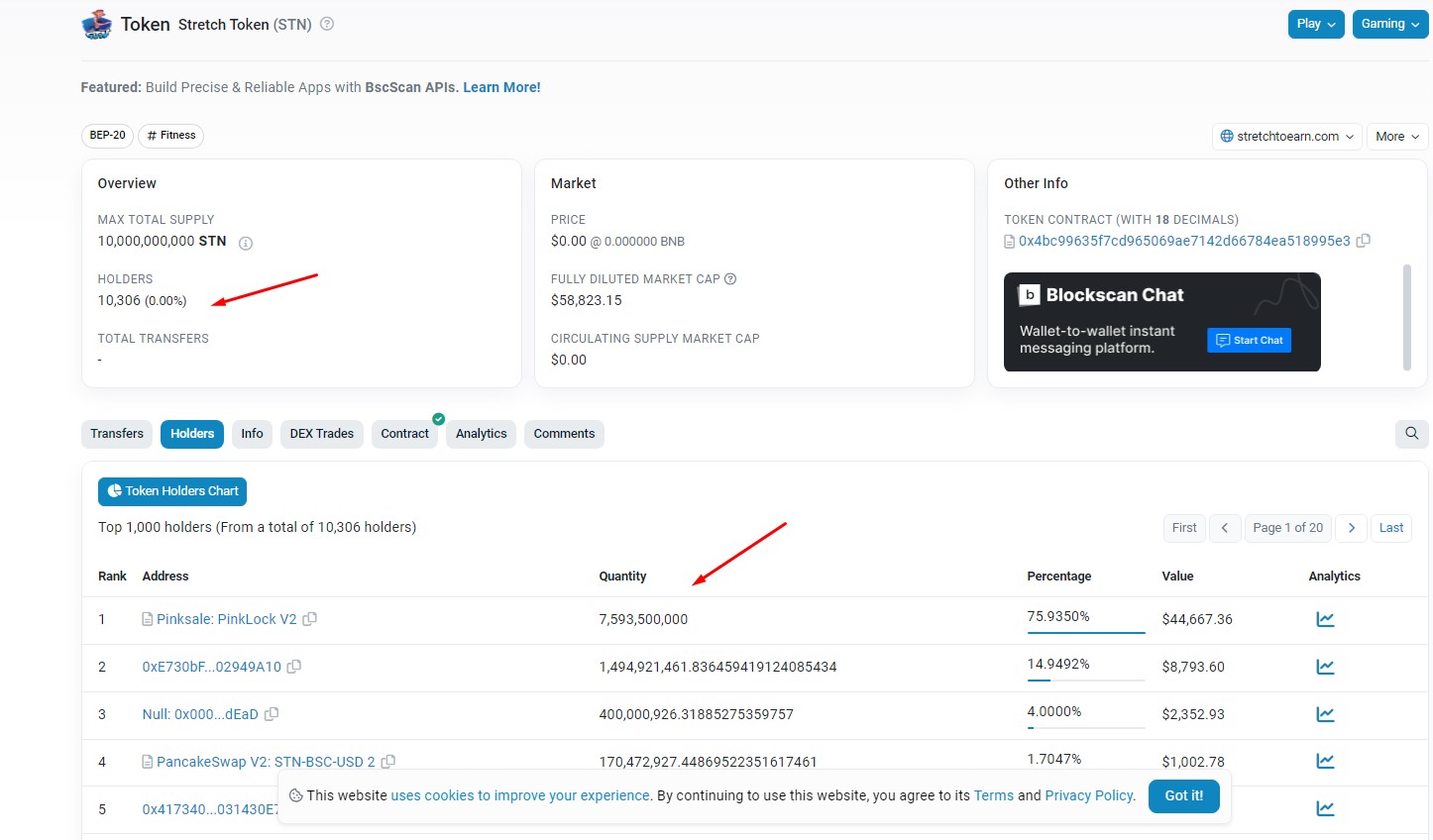This screenshot has width=1433, height=840.
Task: Click the Blockscan Chat logo
Action: tap(1030, 295)
